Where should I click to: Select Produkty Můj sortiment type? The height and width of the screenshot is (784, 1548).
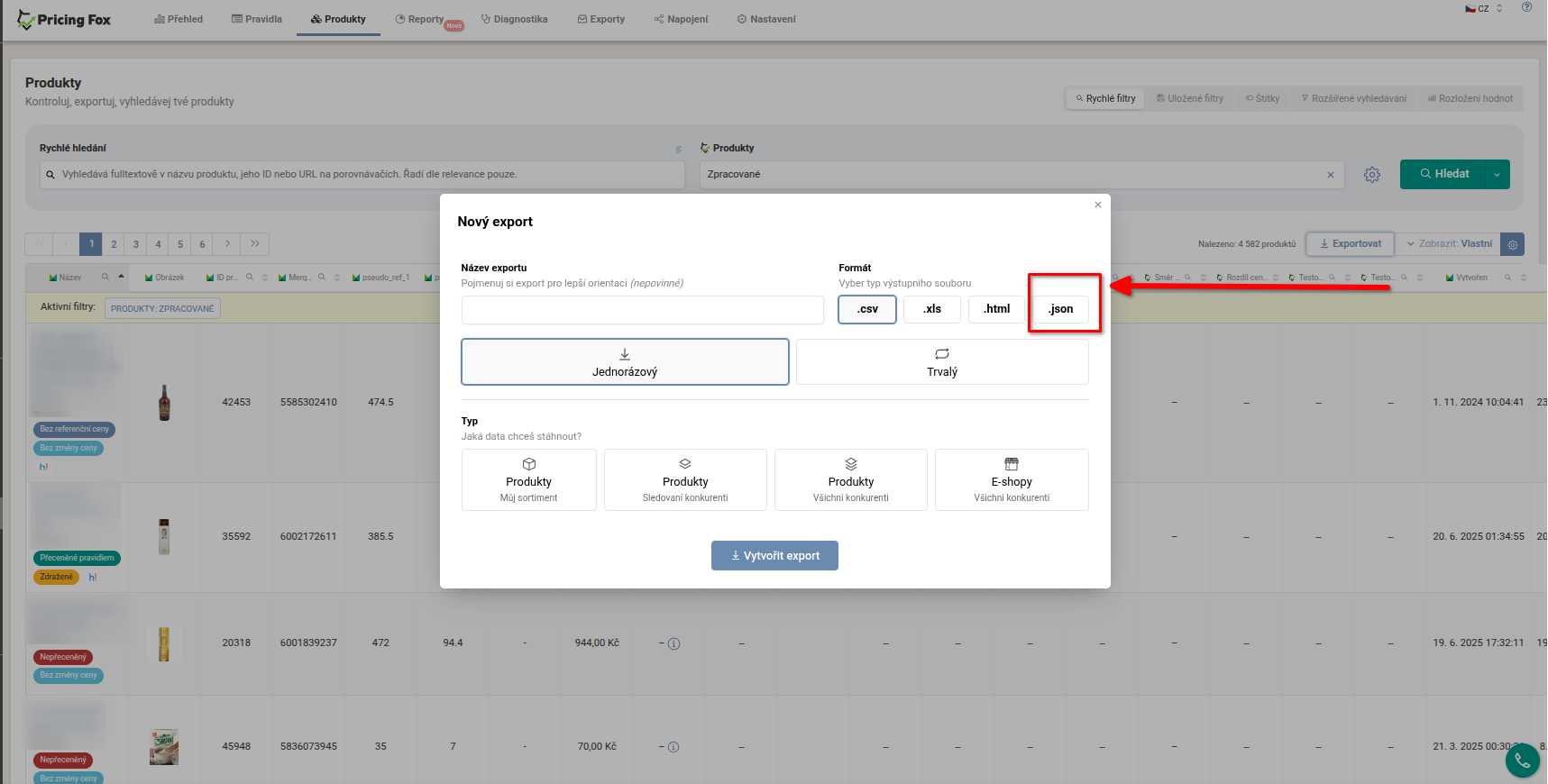(x=528, y=480)
